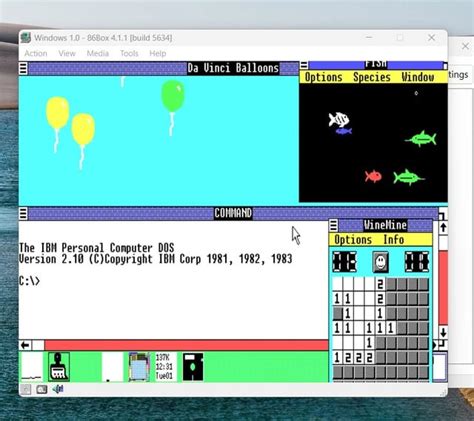This screenshot has width=474, height=421.
Task: Click the "Version 2.10" copyright line
Action: (155, 259)
